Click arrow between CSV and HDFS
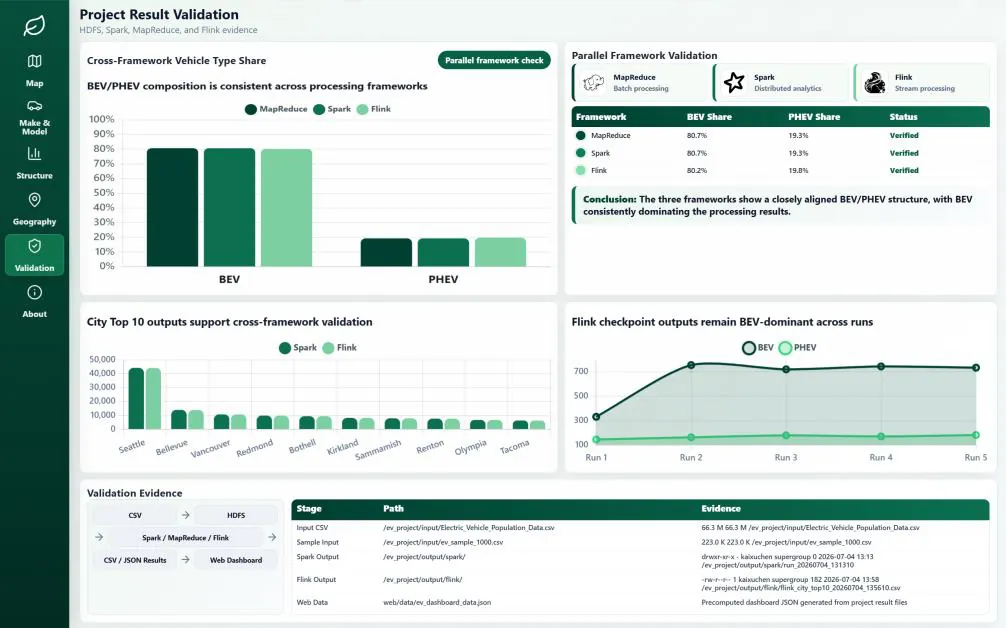 pyautogui.click(x=185, y=515)
